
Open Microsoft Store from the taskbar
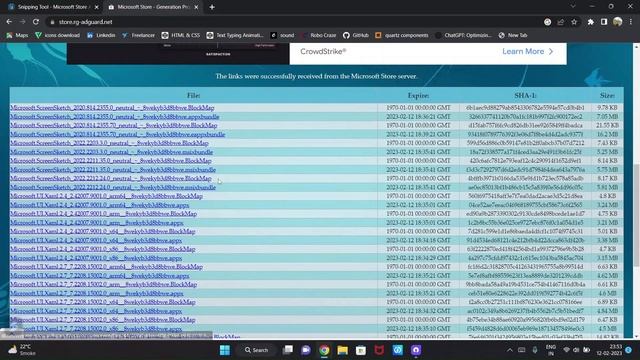coord(361,350)
